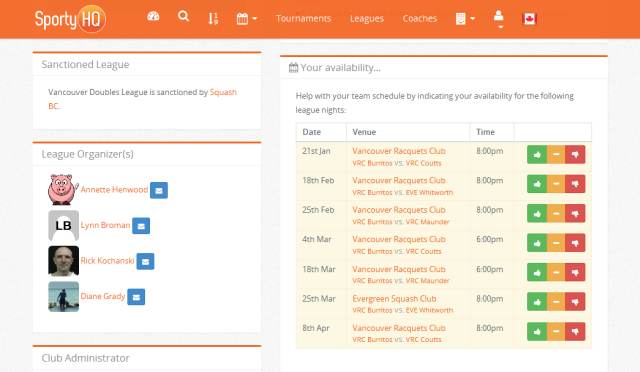Open Lynn Broman's profile
The width and height of the screenshot is (640, 372).
(x=105, y=225)
